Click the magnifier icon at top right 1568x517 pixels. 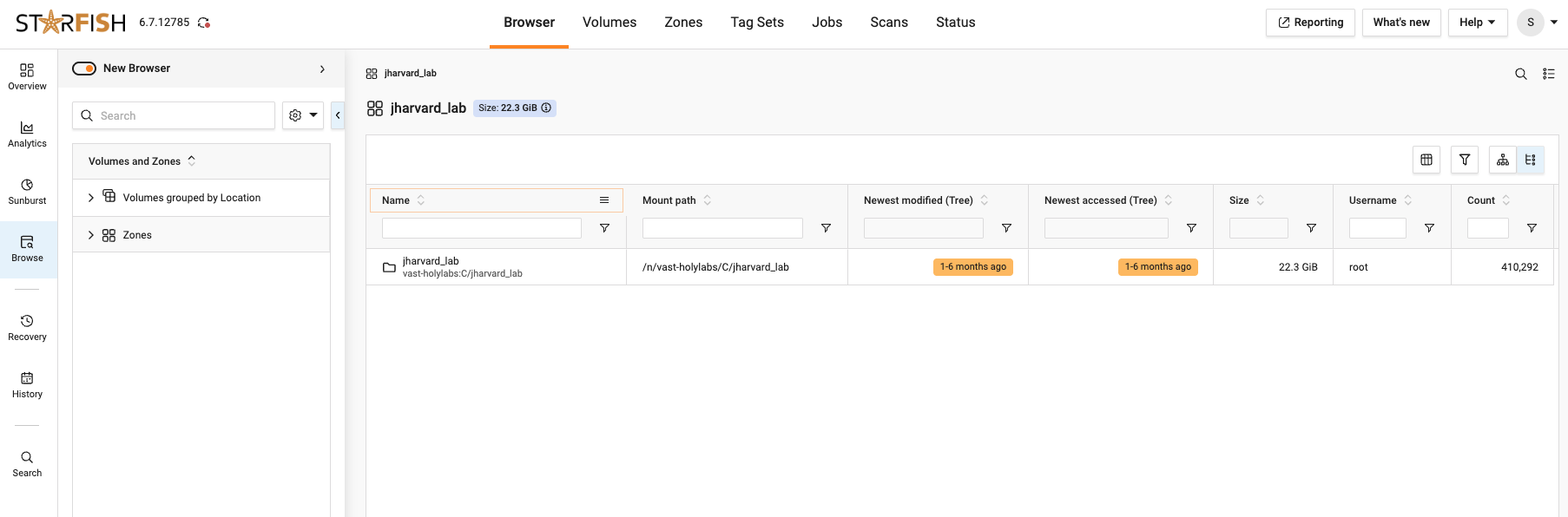pos(1520,74)
